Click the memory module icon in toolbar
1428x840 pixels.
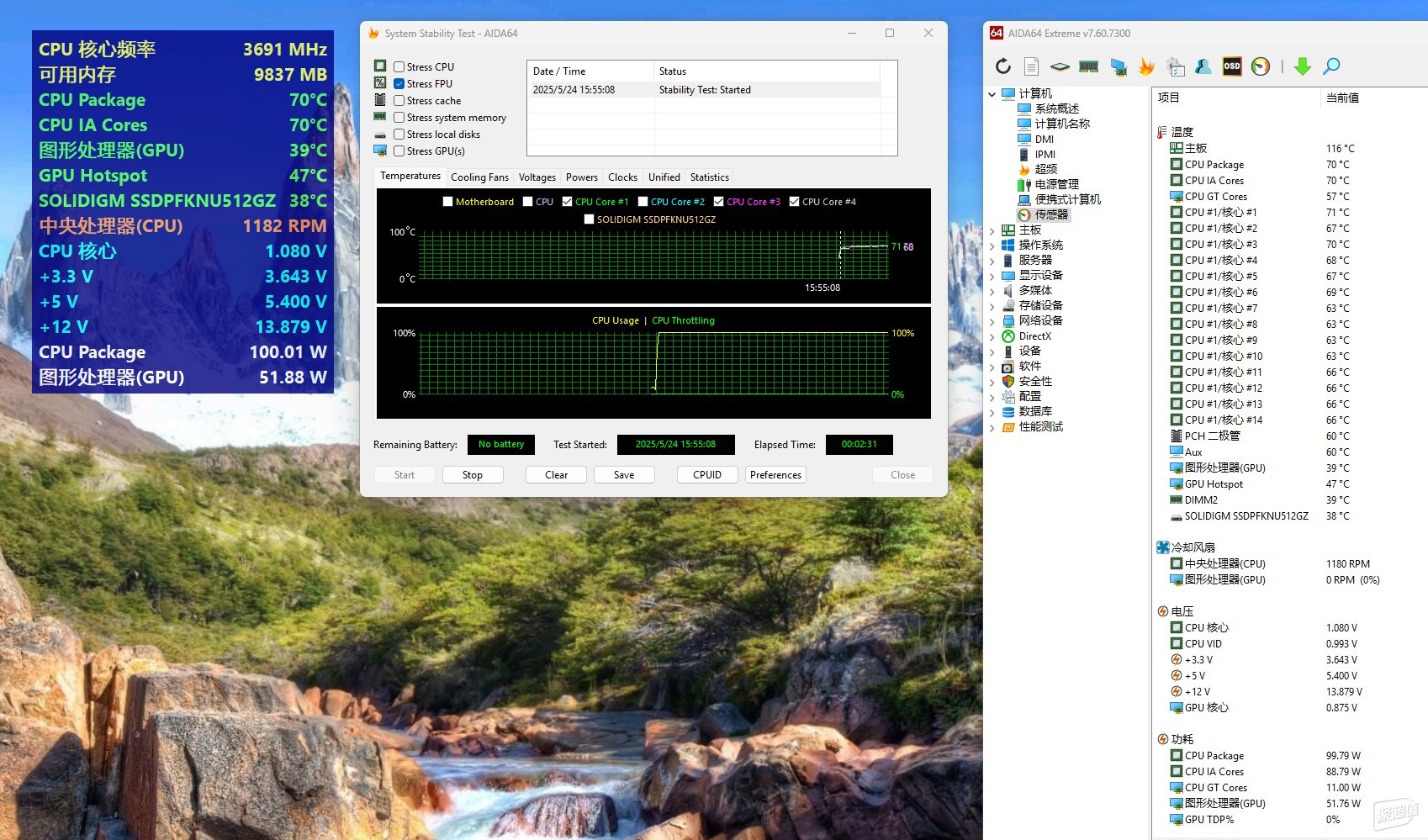[x=1089, y=66]
